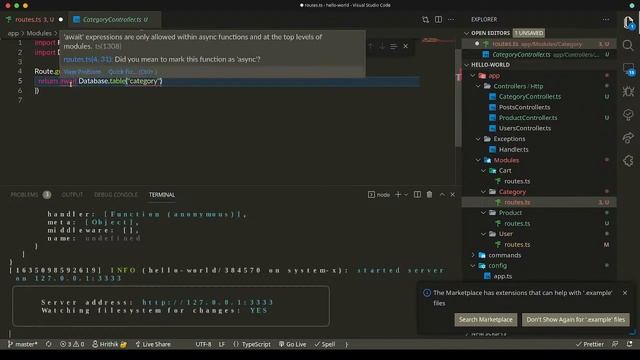The height and width of the screenshot is (360, 640).
Task: Open the notifications bell in the status bar
Action: 629,344
